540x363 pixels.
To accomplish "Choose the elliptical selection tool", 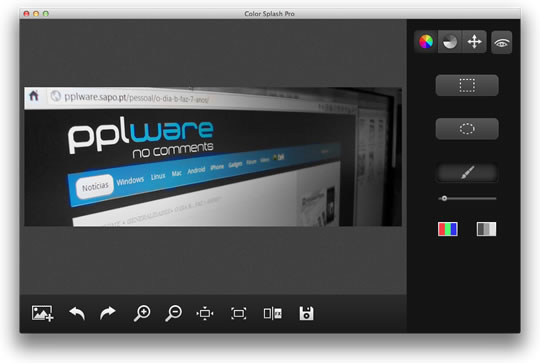I will (x=467, y=129).
